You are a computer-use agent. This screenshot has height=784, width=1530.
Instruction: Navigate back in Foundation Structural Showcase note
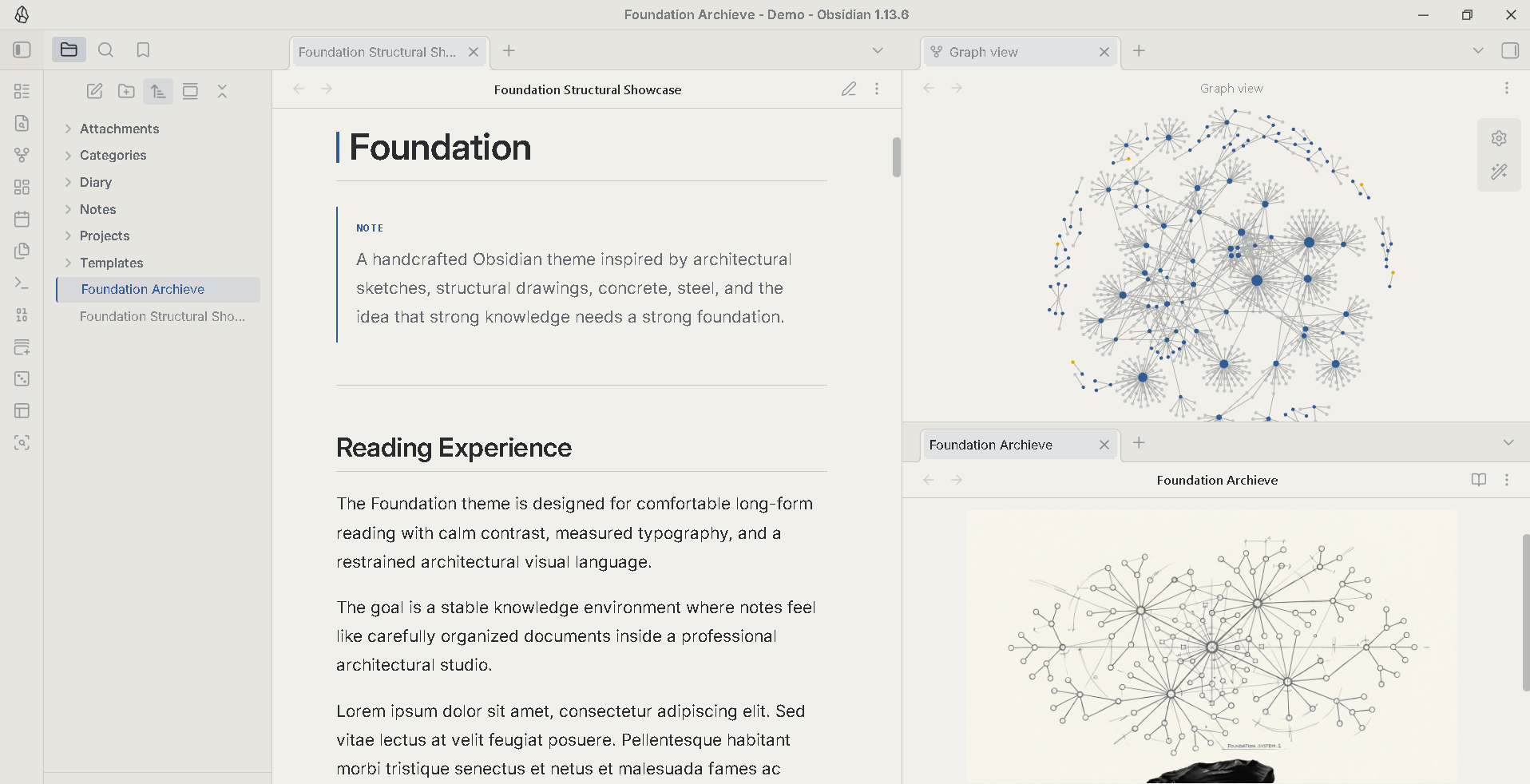tap(299, 89)
